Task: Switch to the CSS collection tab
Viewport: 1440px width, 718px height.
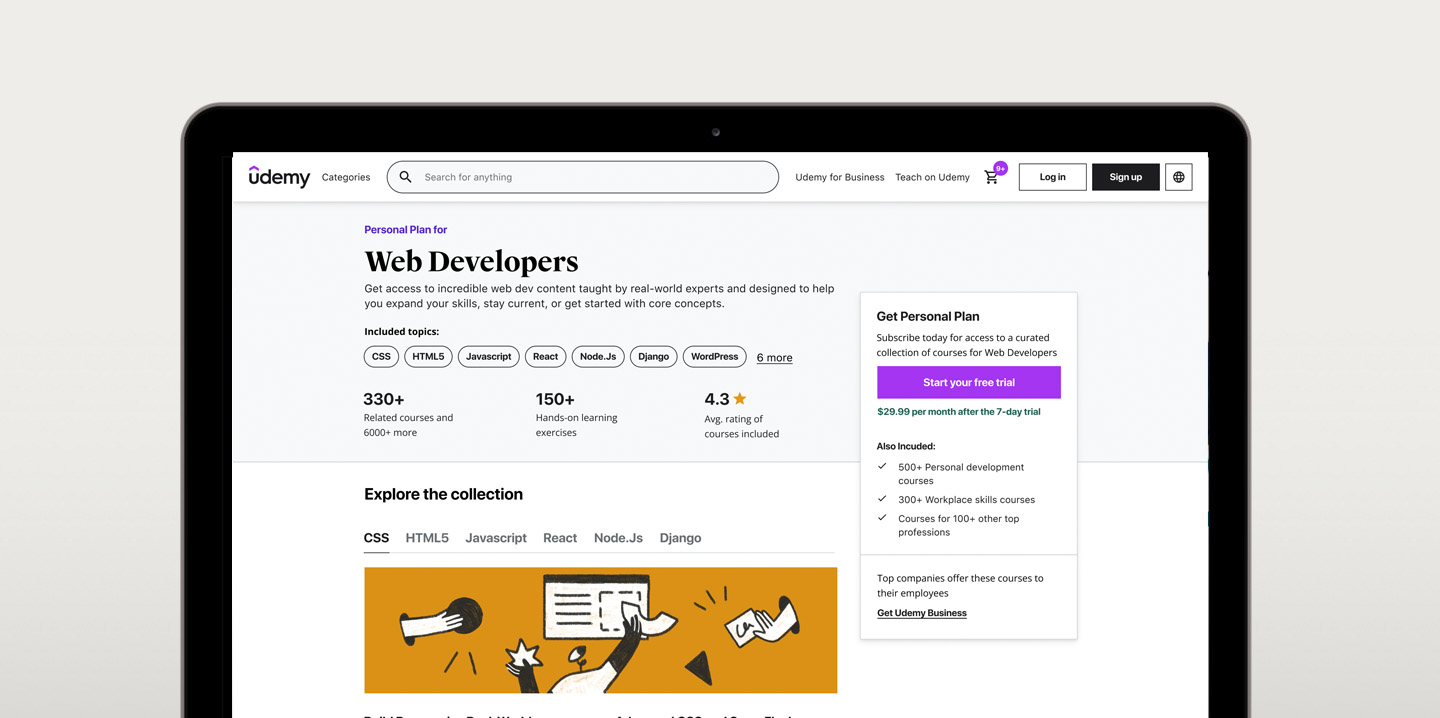Action: 376,538
